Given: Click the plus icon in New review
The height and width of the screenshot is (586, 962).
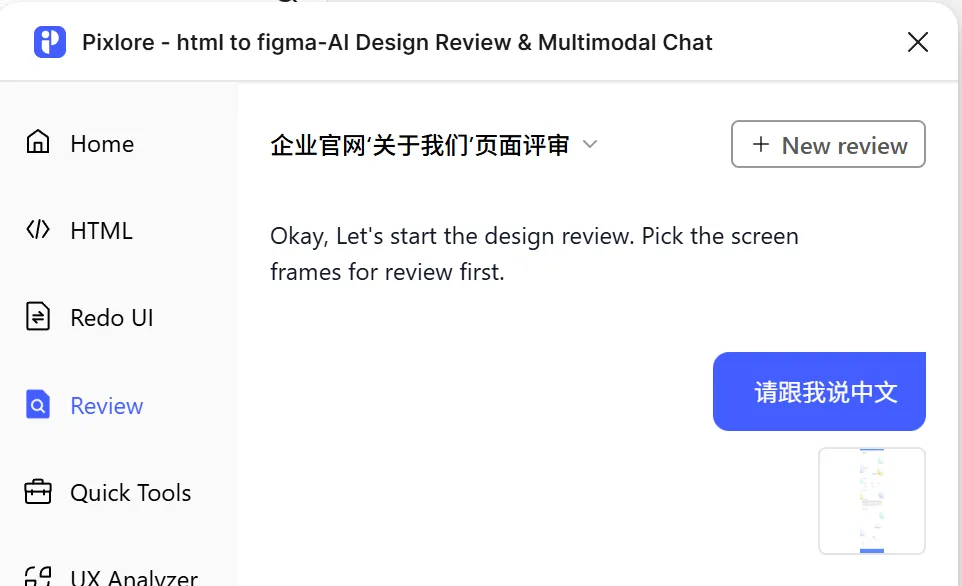Looking at the screenshot, I should pos(761,144).
